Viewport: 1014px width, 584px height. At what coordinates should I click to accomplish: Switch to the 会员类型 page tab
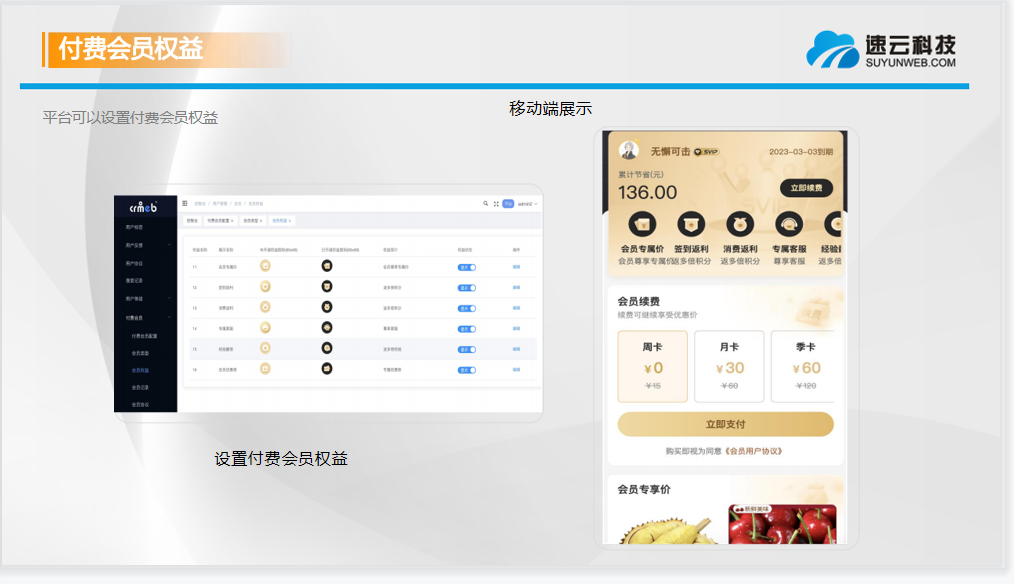click(253, 220)
